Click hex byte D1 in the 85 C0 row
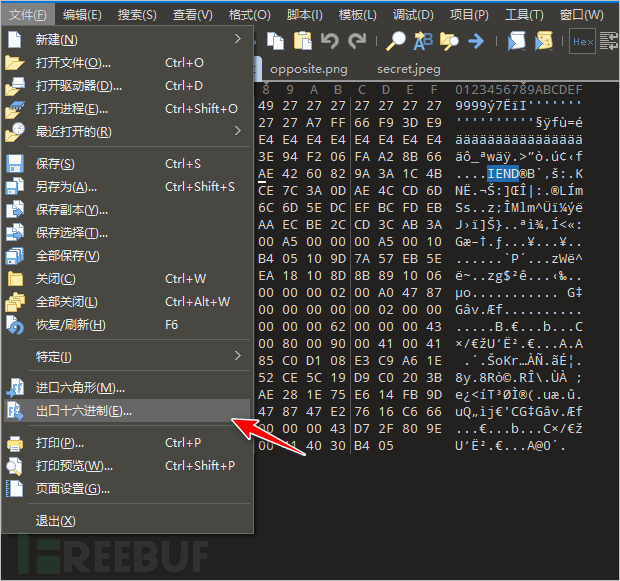This screenshot has height=581, width=620. pyautogui.click(x=314, y=361)
